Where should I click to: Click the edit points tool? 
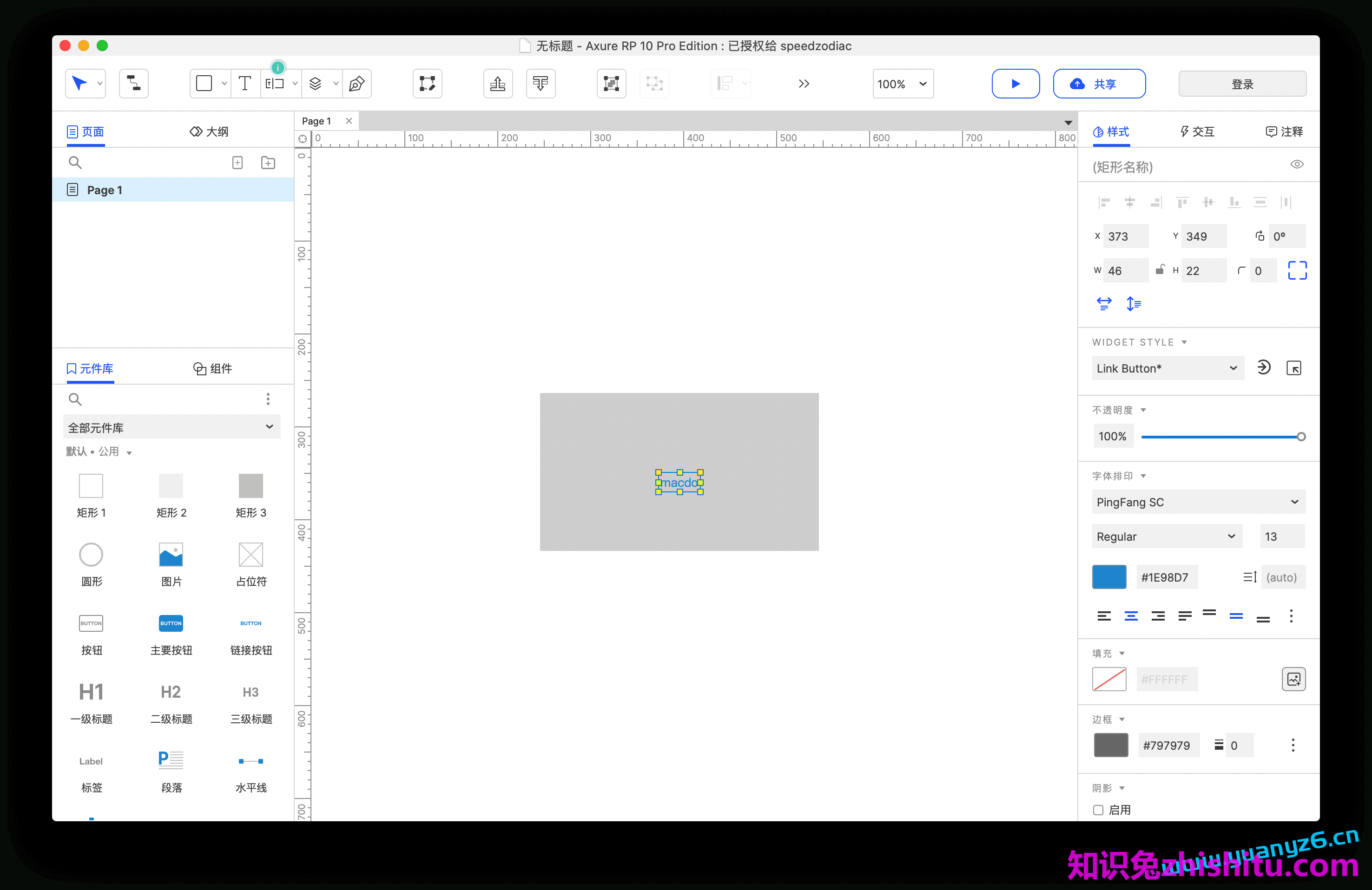coord(427,84)
